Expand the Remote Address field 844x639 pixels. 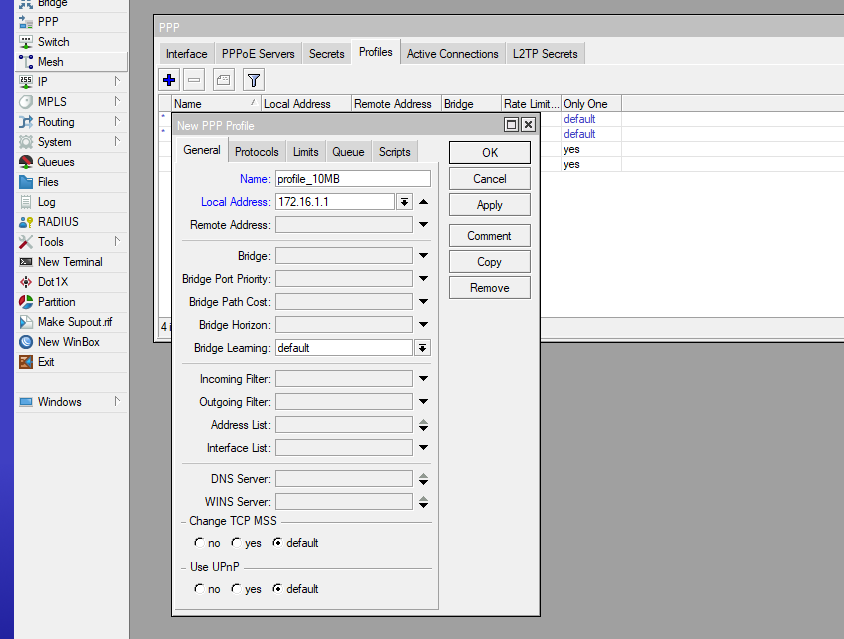tap(424, 224)
